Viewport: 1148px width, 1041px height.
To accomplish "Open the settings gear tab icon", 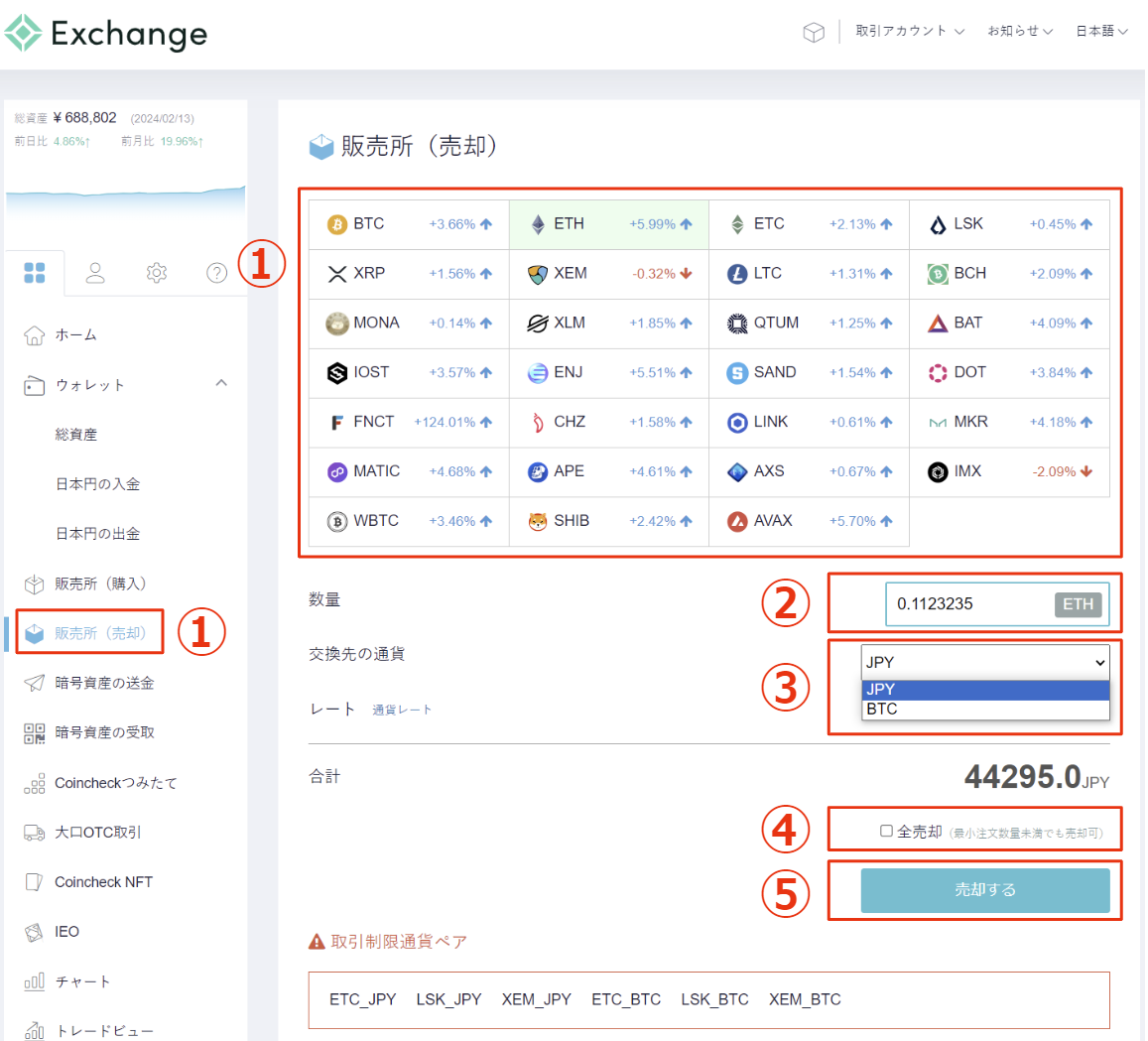I will coord(156,273).
